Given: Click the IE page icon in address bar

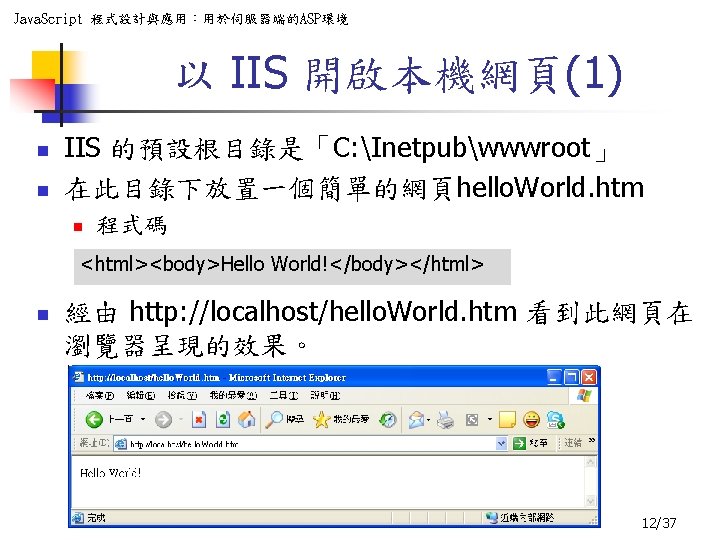Looking at the screenshot, I should point(120,444).
